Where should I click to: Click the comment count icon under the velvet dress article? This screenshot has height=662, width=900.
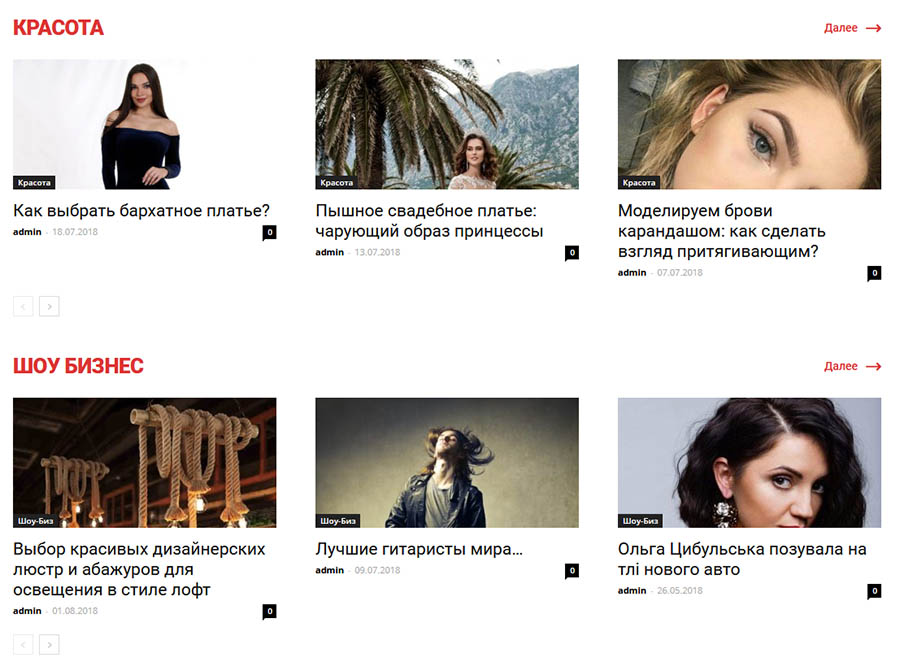point(269,233)
